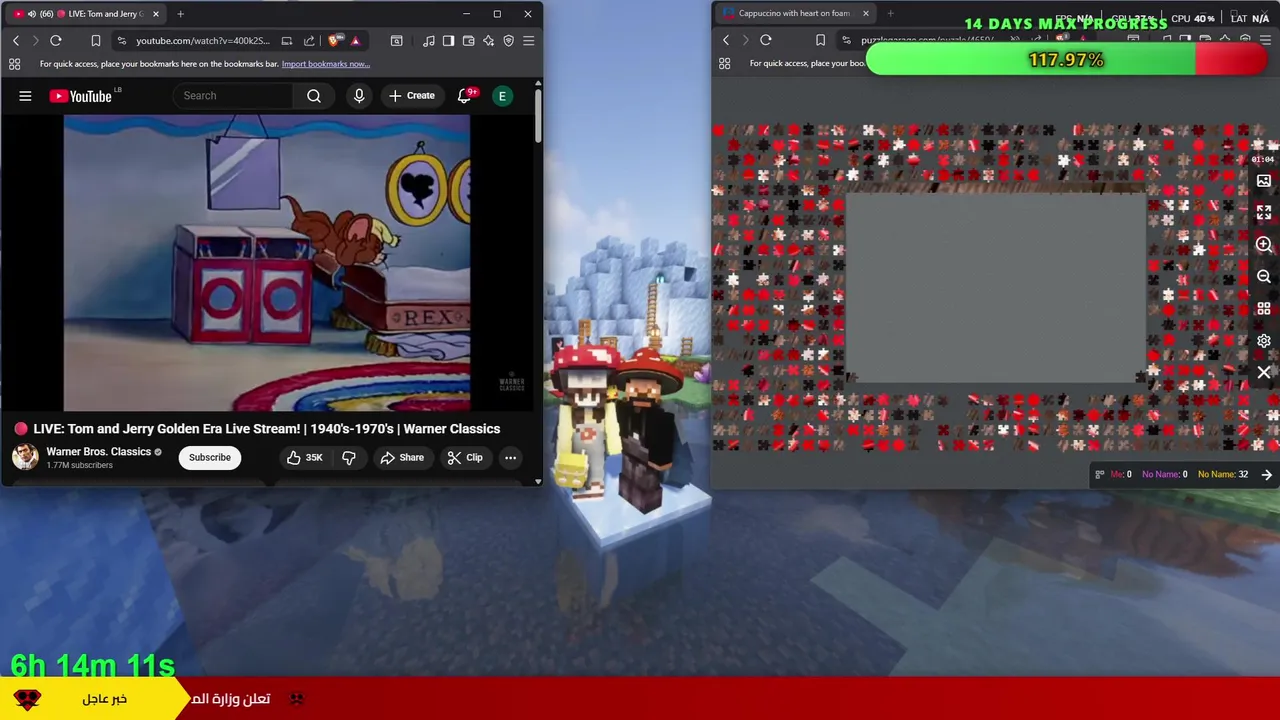Screen dimensions: 1280x720
Task: Go back in the YouTube browser window
Action: click(15, 40)
